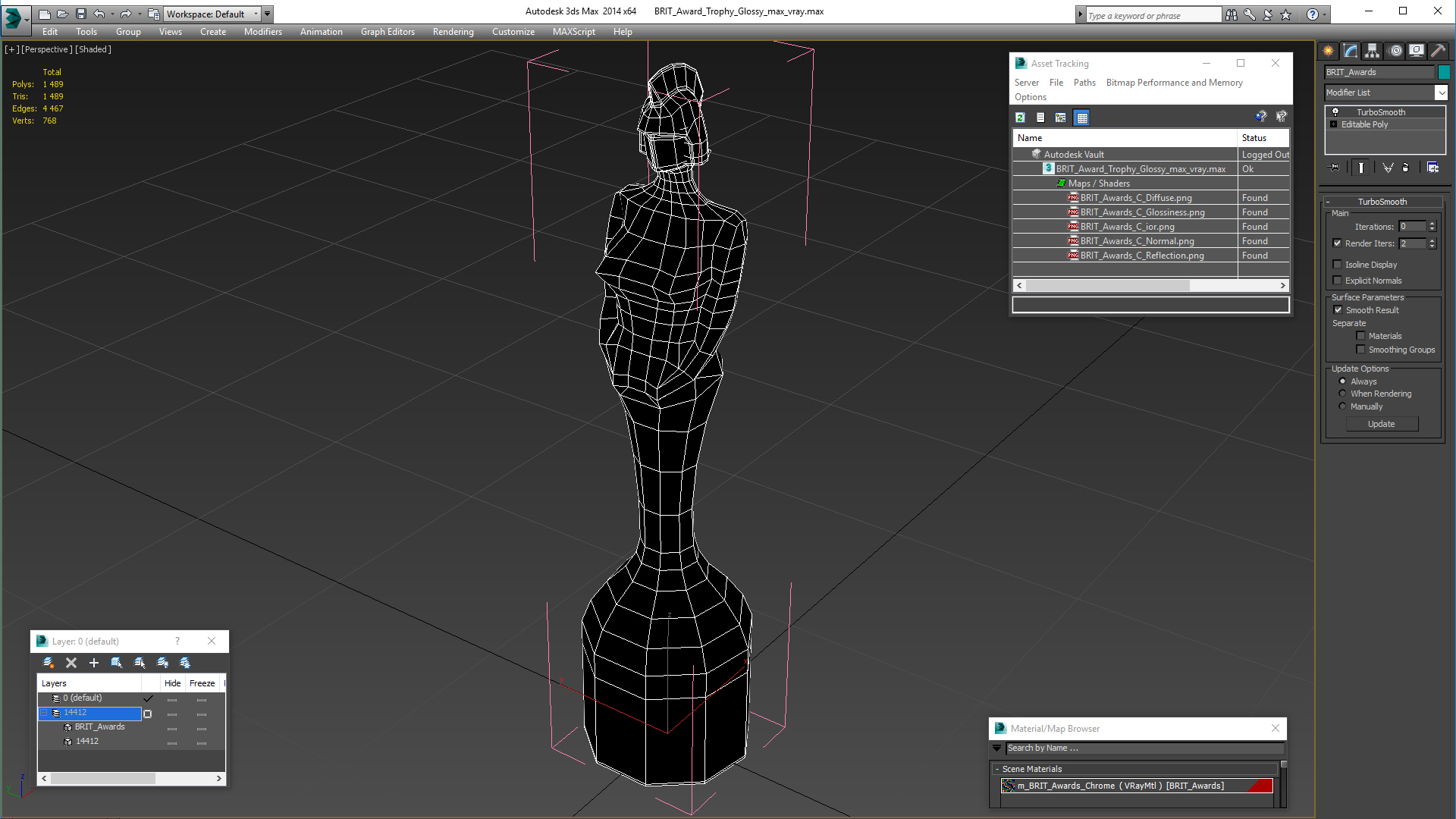
Task: Uncheck Smooth Result checkbox
Action: point(1338,310)
